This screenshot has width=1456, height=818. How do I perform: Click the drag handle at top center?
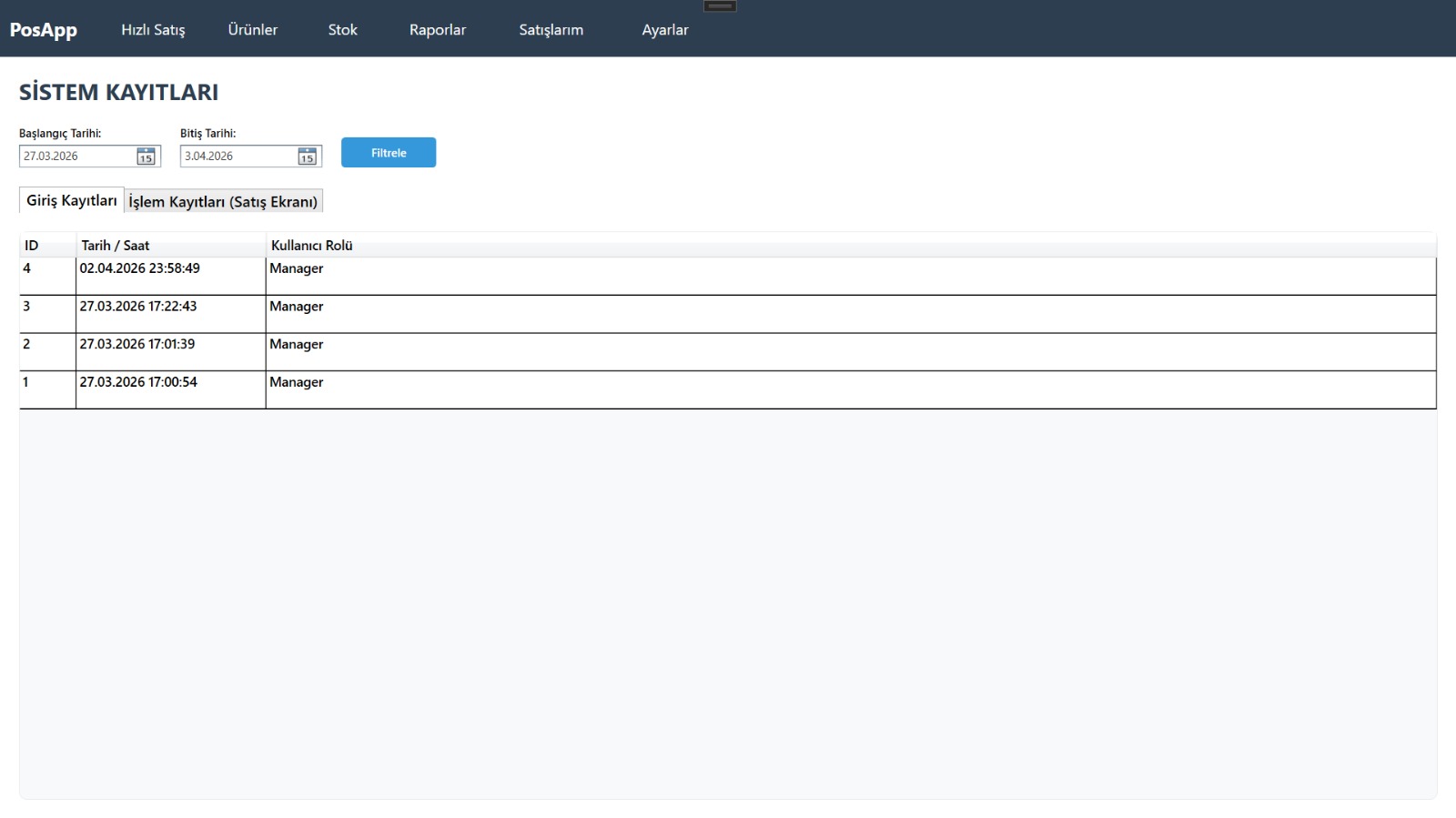(x=720, y=6)
